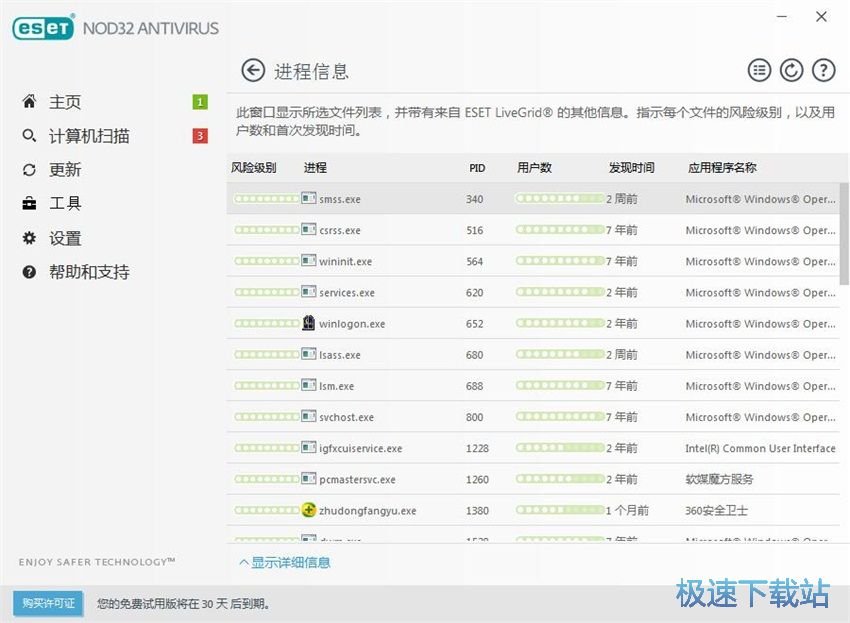Click the csrss.exe process icon
This screenshot has width=850, height=623.
[308, 229]
